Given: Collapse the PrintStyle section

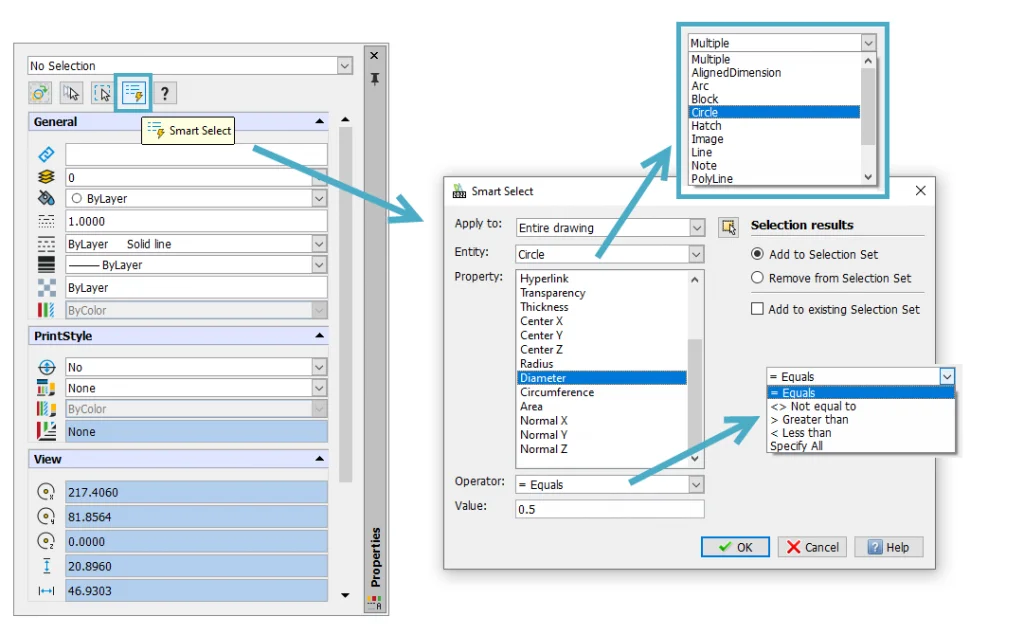Looking at the screenshot, I should pos(319,336).
